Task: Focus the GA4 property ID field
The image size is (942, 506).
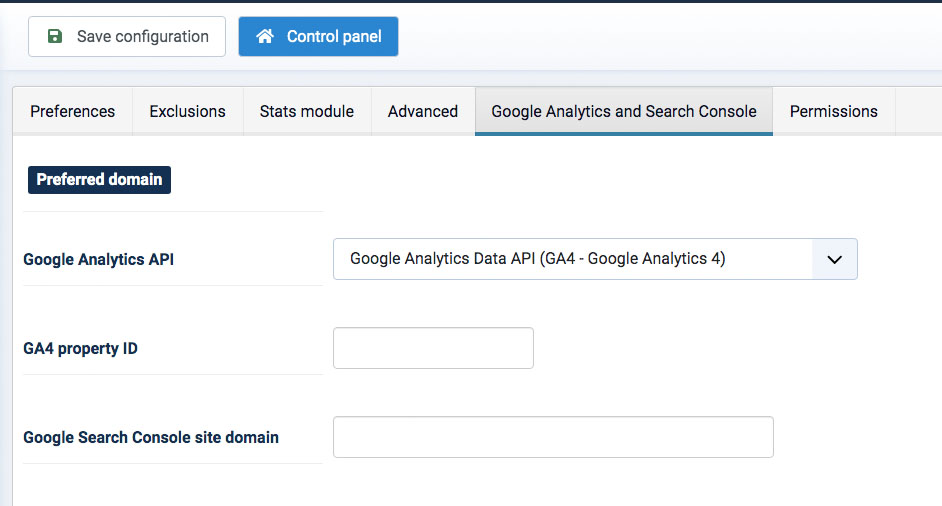Action: pos(433,348)
